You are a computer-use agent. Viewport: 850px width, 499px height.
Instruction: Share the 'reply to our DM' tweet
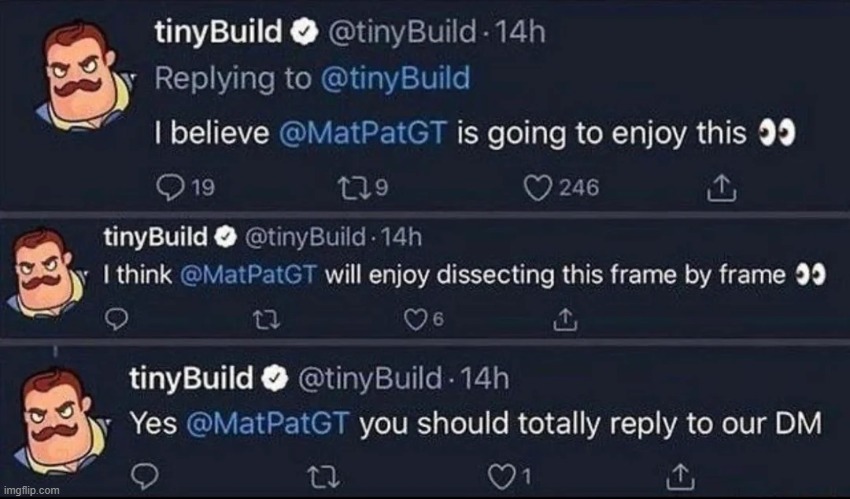pyautogui.click(x=681, y=476)
